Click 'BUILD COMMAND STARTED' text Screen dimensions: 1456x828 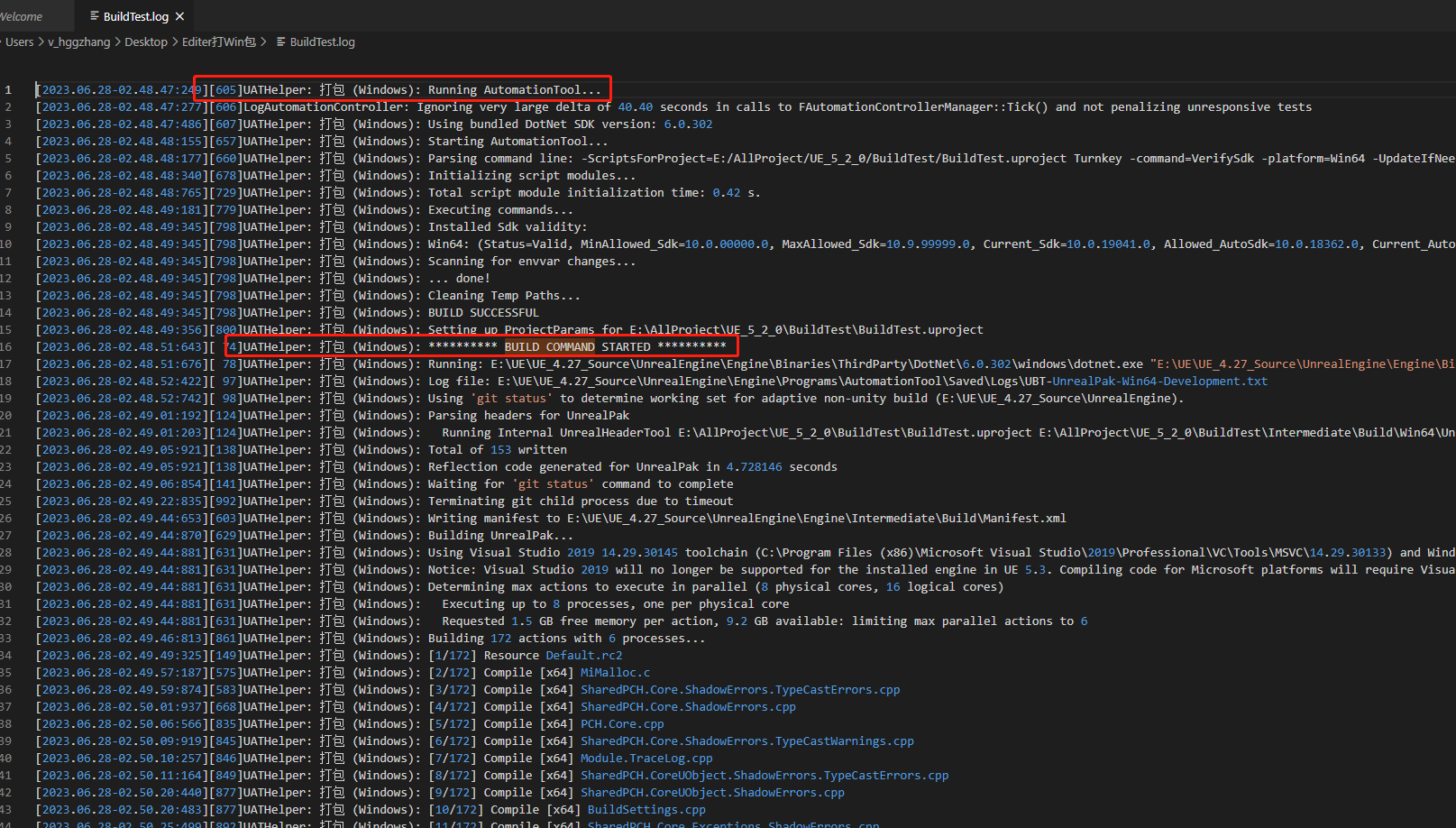[x=577, y=347]
